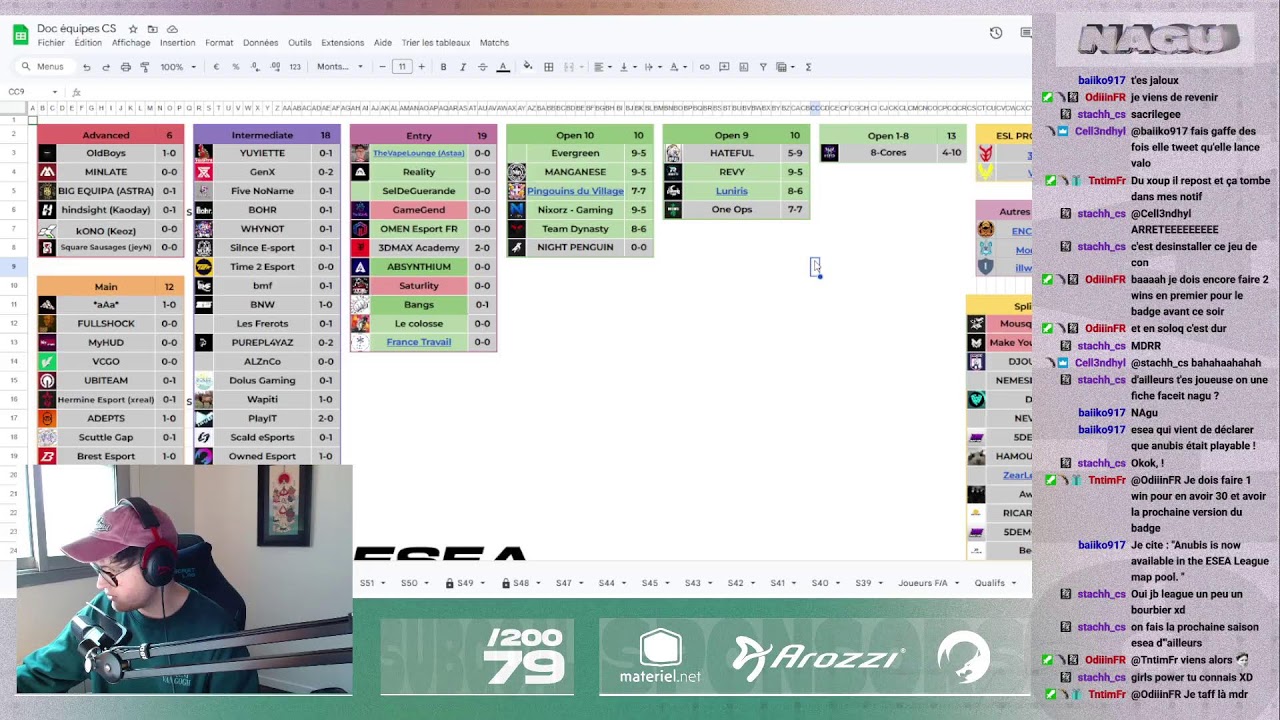Open the zoom 100% dropdown
1280x720 pixels.
(x=177, y=67)
